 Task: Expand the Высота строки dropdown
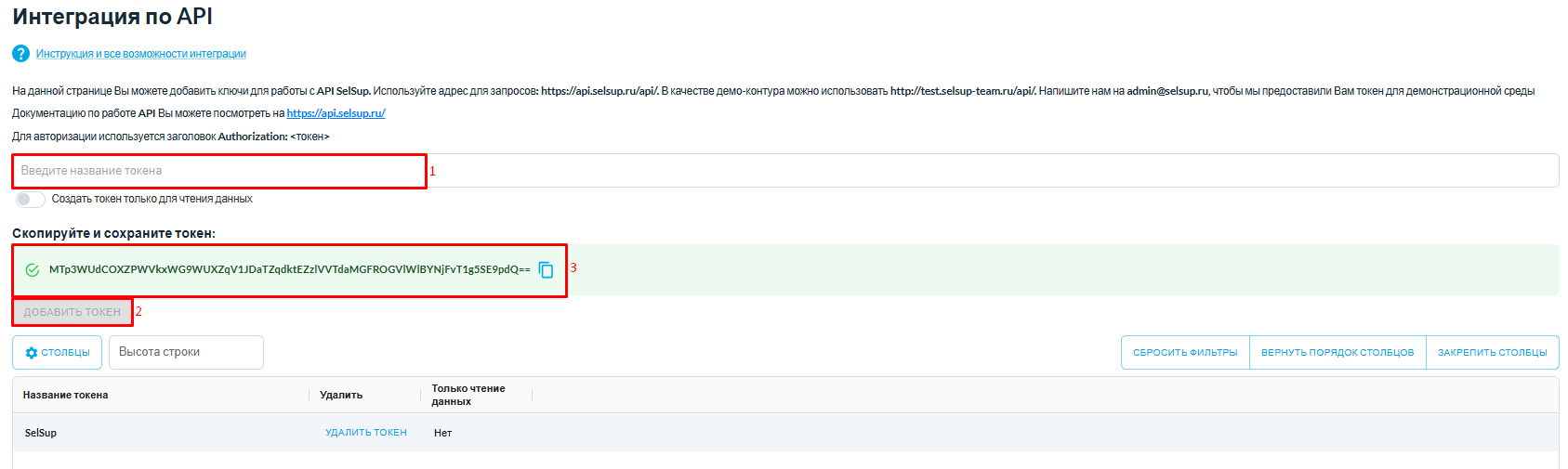pyautogui.click(x=186, y=353)
